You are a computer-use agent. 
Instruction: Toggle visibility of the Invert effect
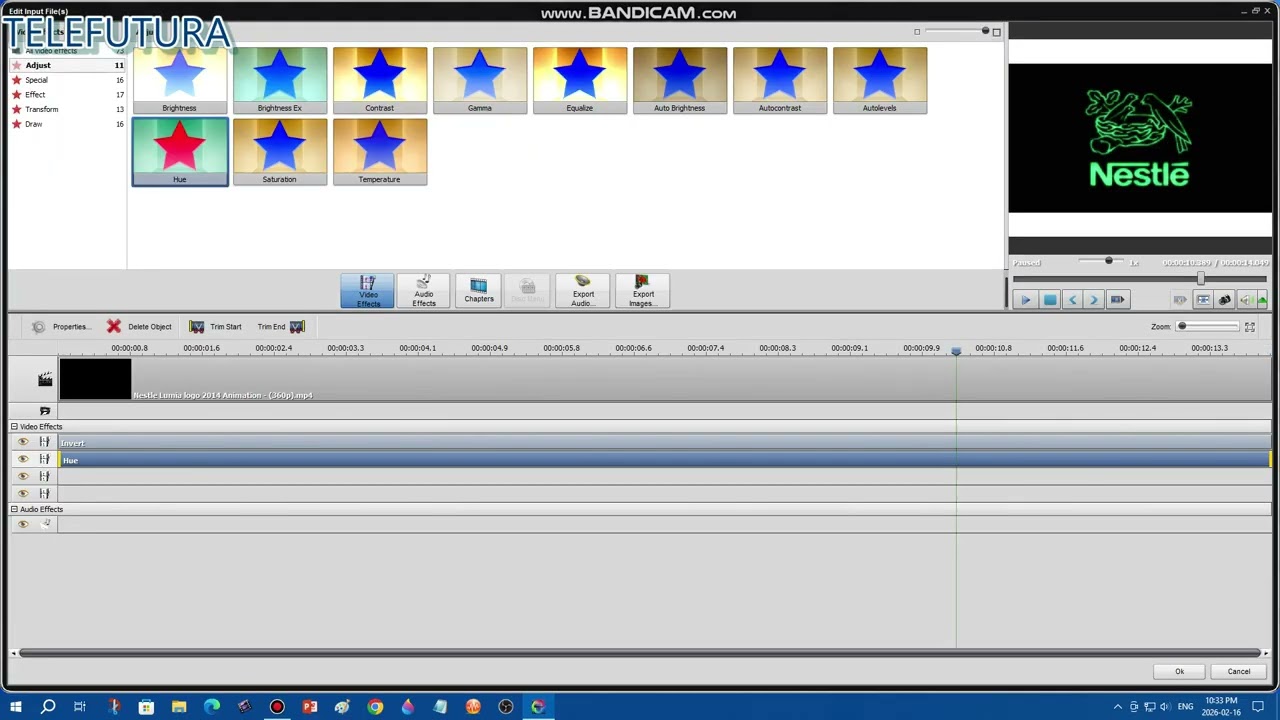[23, 442]
